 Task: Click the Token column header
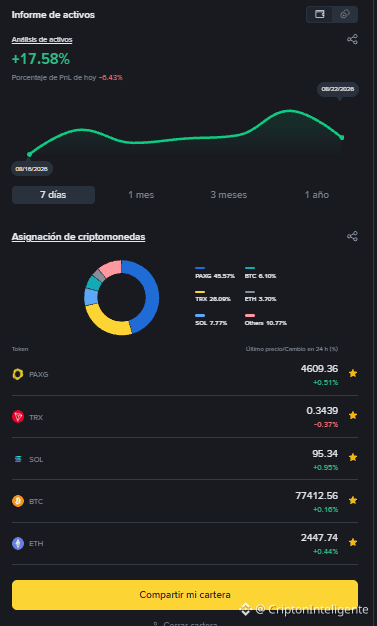(x=20, y=349)
